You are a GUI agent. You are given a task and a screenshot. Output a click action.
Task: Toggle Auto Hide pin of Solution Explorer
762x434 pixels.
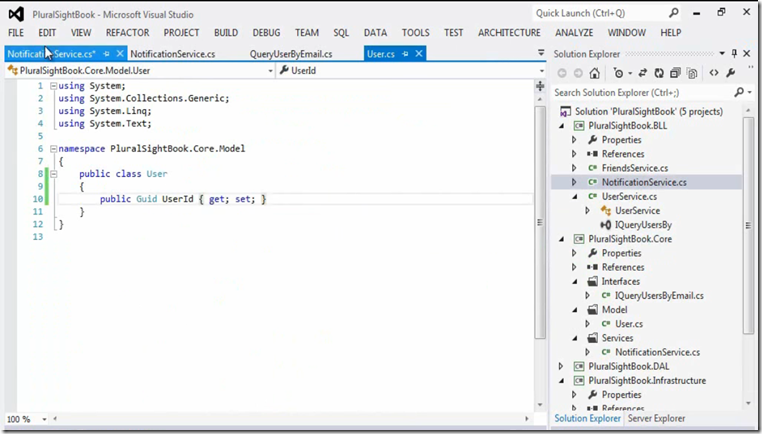[734, 53]
